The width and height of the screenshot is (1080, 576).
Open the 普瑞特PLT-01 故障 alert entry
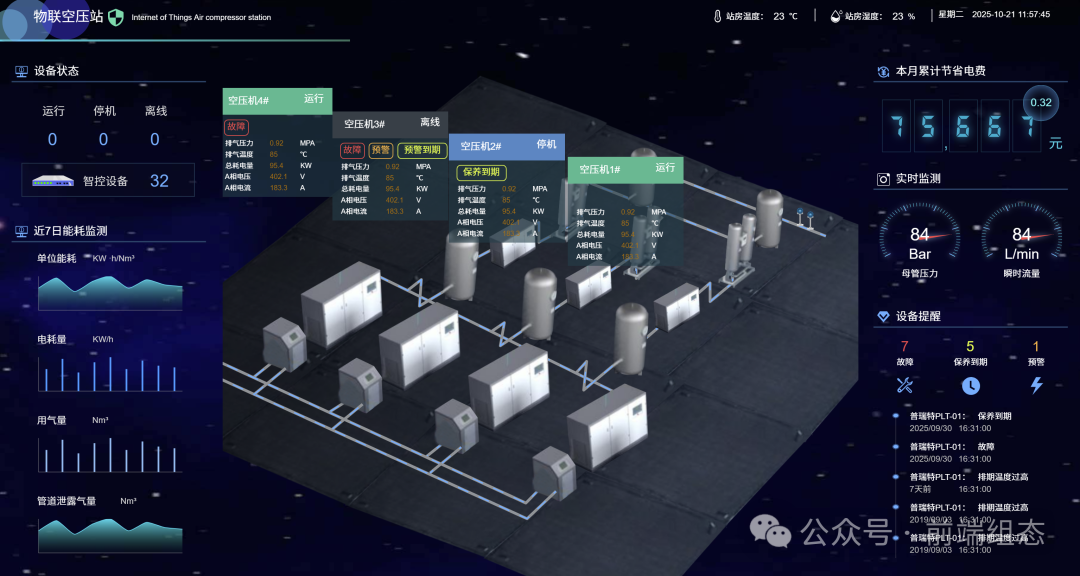tap(952, 453)
